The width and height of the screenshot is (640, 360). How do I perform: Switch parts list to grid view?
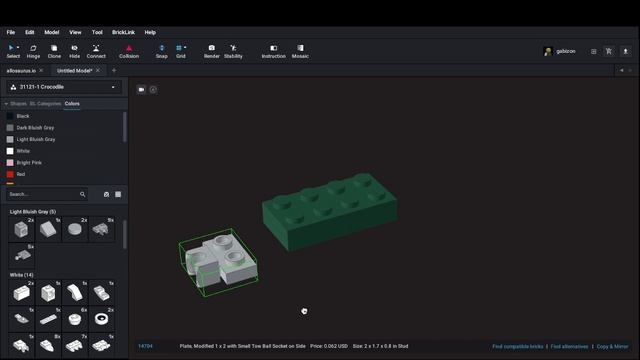click(x=118, y=194)
